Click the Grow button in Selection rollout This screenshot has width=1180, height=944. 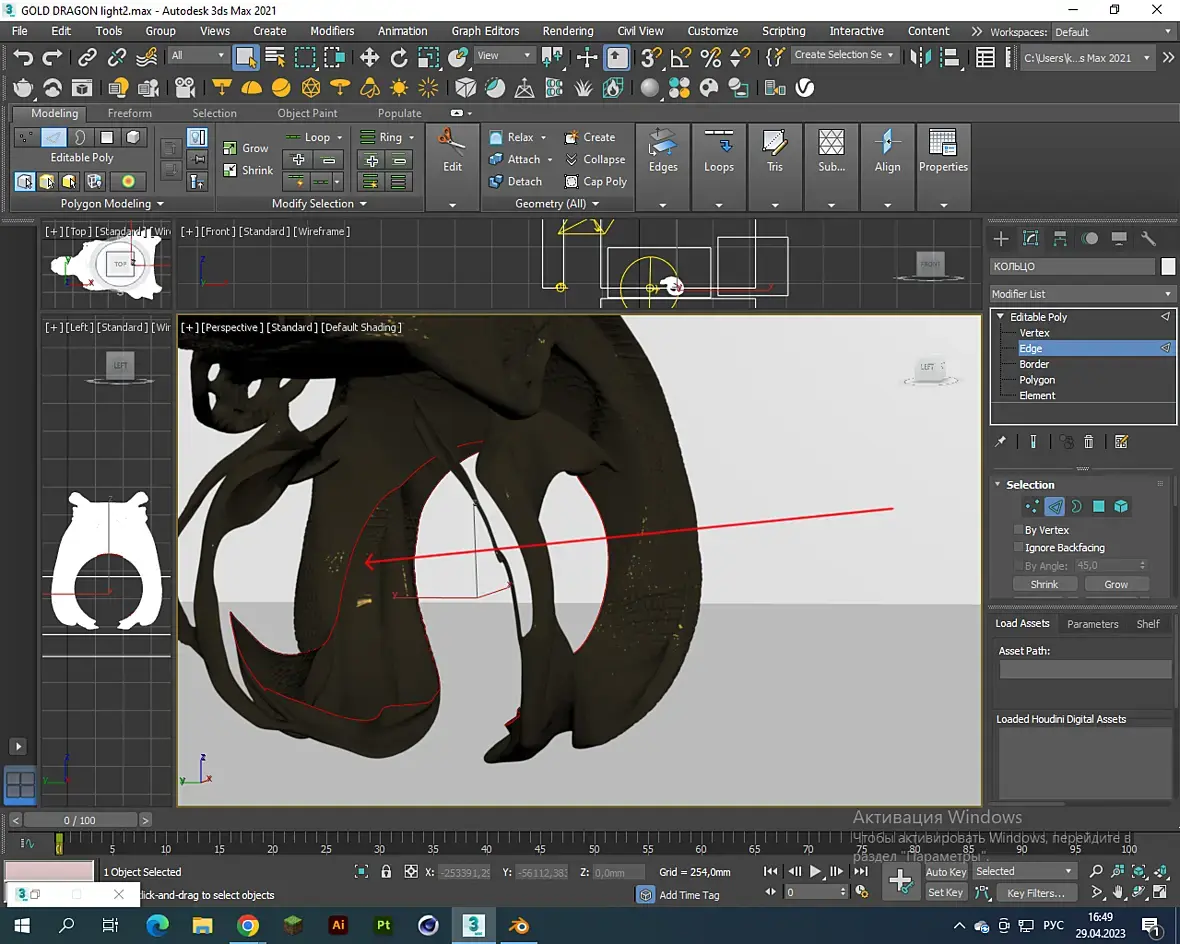point(1115,584)
